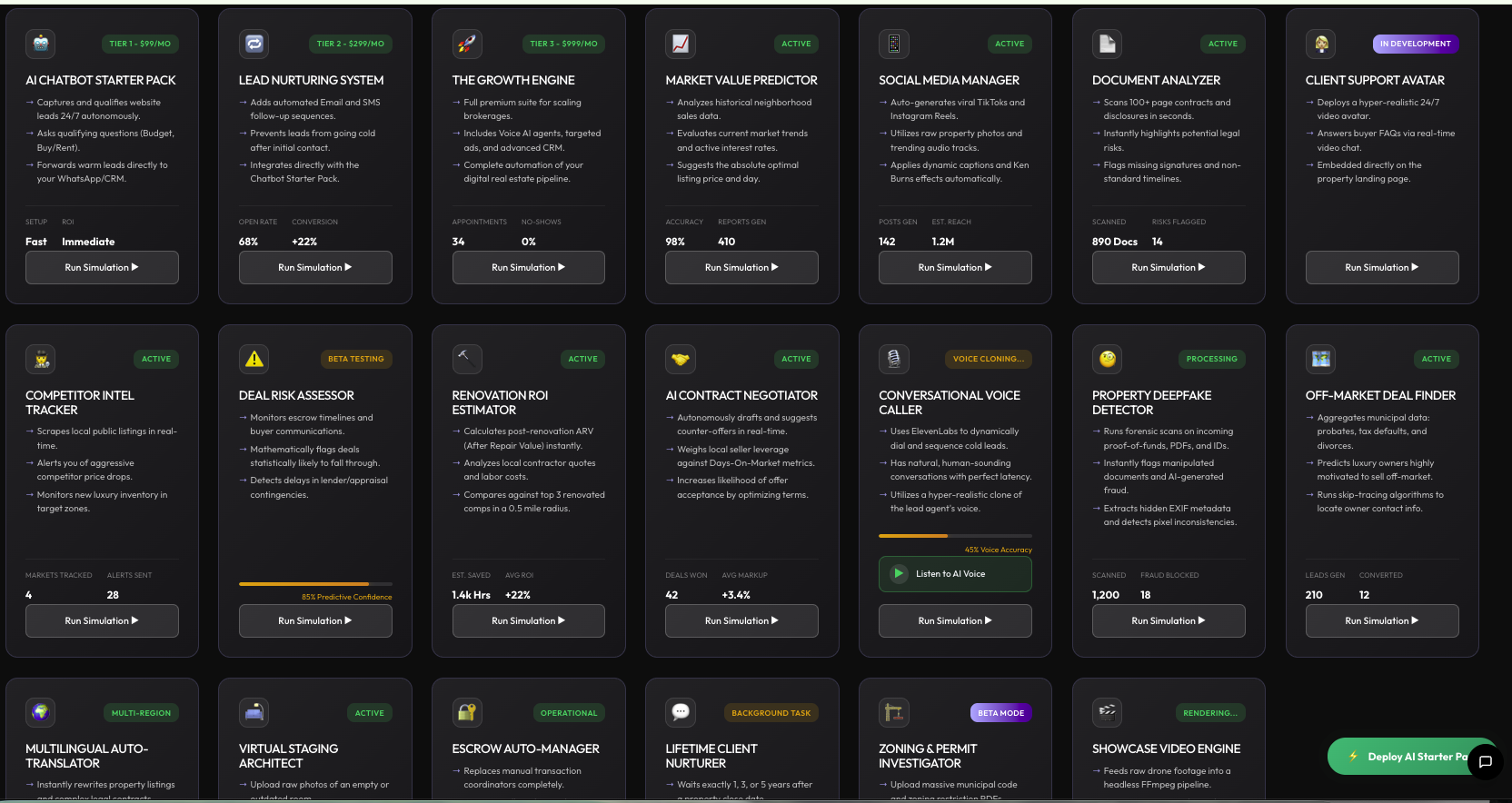Run Simulation for Social Media Manager
Viewport: 1512px width, 803px height.
pos(955,268)
